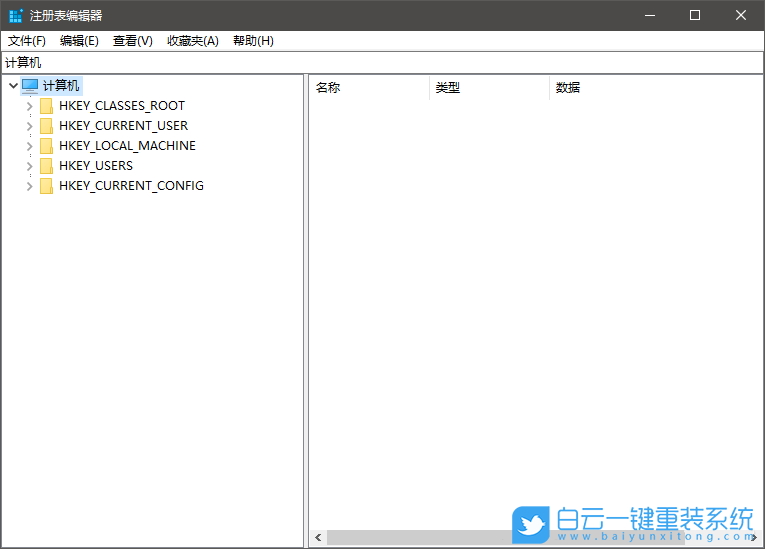
Task: Click the HKEY_CURRENT_USER folder icon
Action: click(46, 126)
